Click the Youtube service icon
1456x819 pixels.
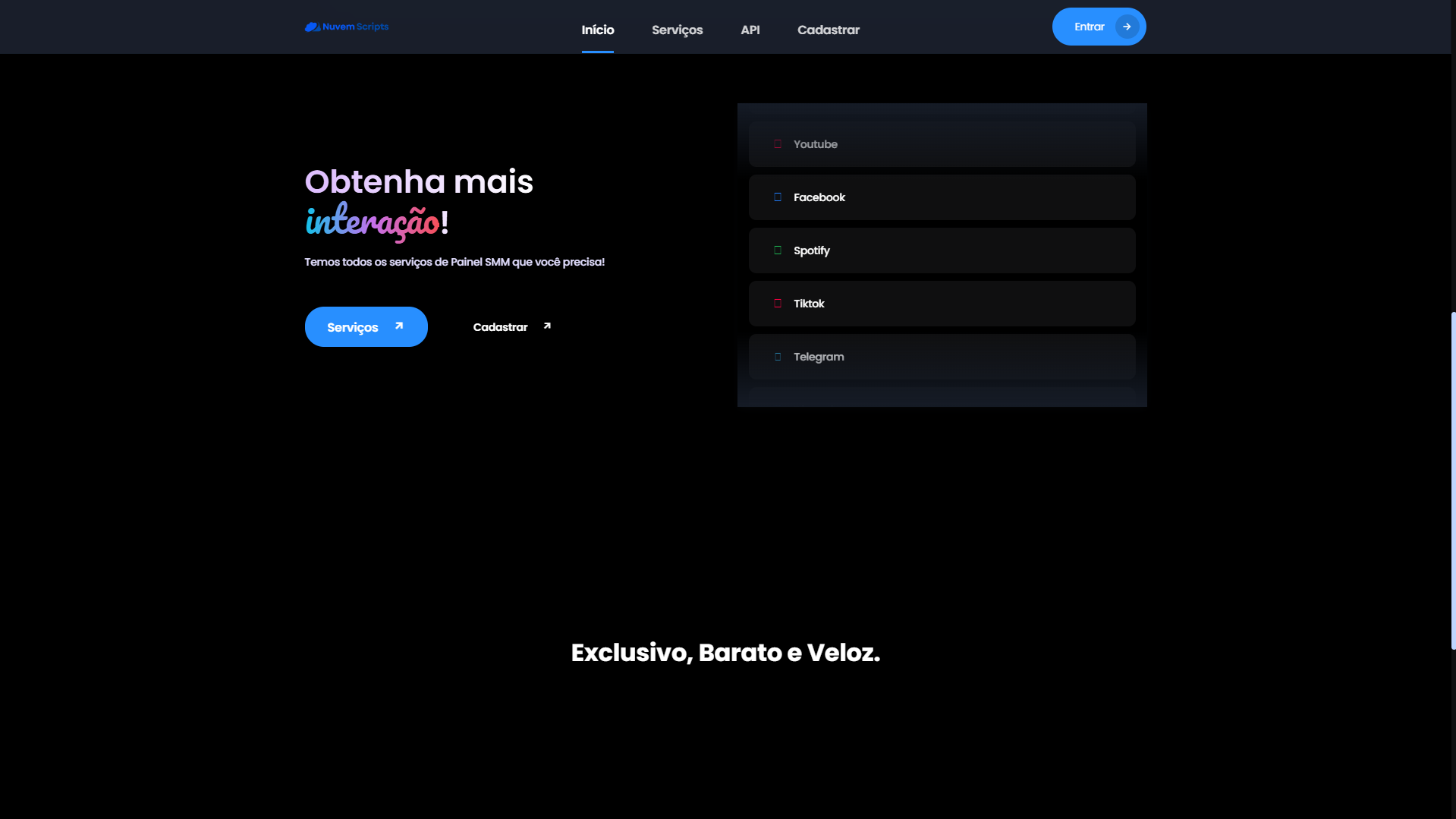pos(777,144)
